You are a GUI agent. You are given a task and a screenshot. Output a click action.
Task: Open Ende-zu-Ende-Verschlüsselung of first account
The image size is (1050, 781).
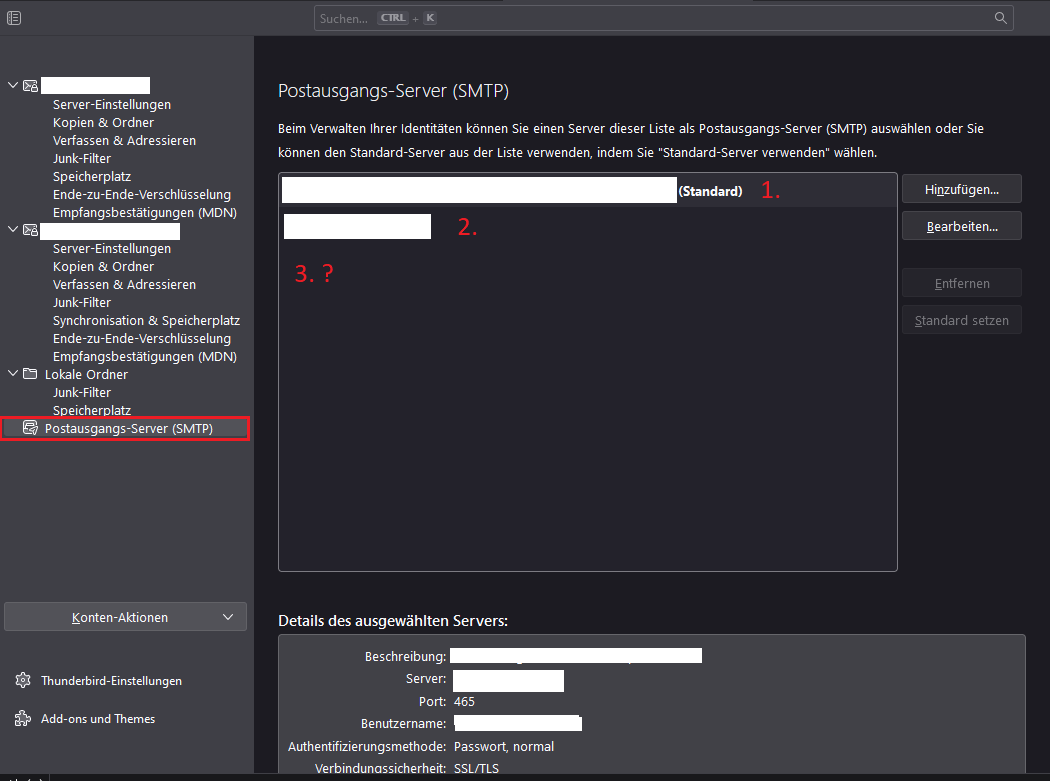141,194
